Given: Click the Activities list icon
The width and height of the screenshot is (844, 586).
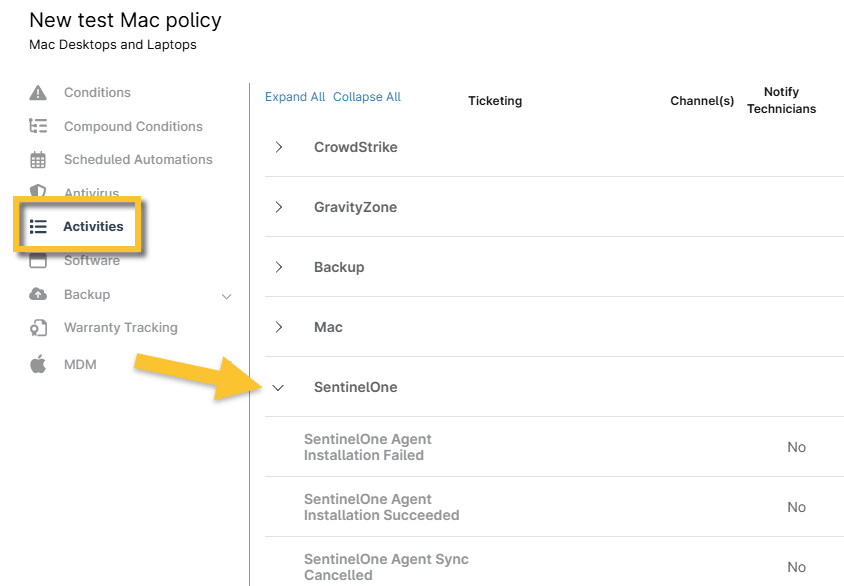Looking at the screenshot, I should point(38,227).
